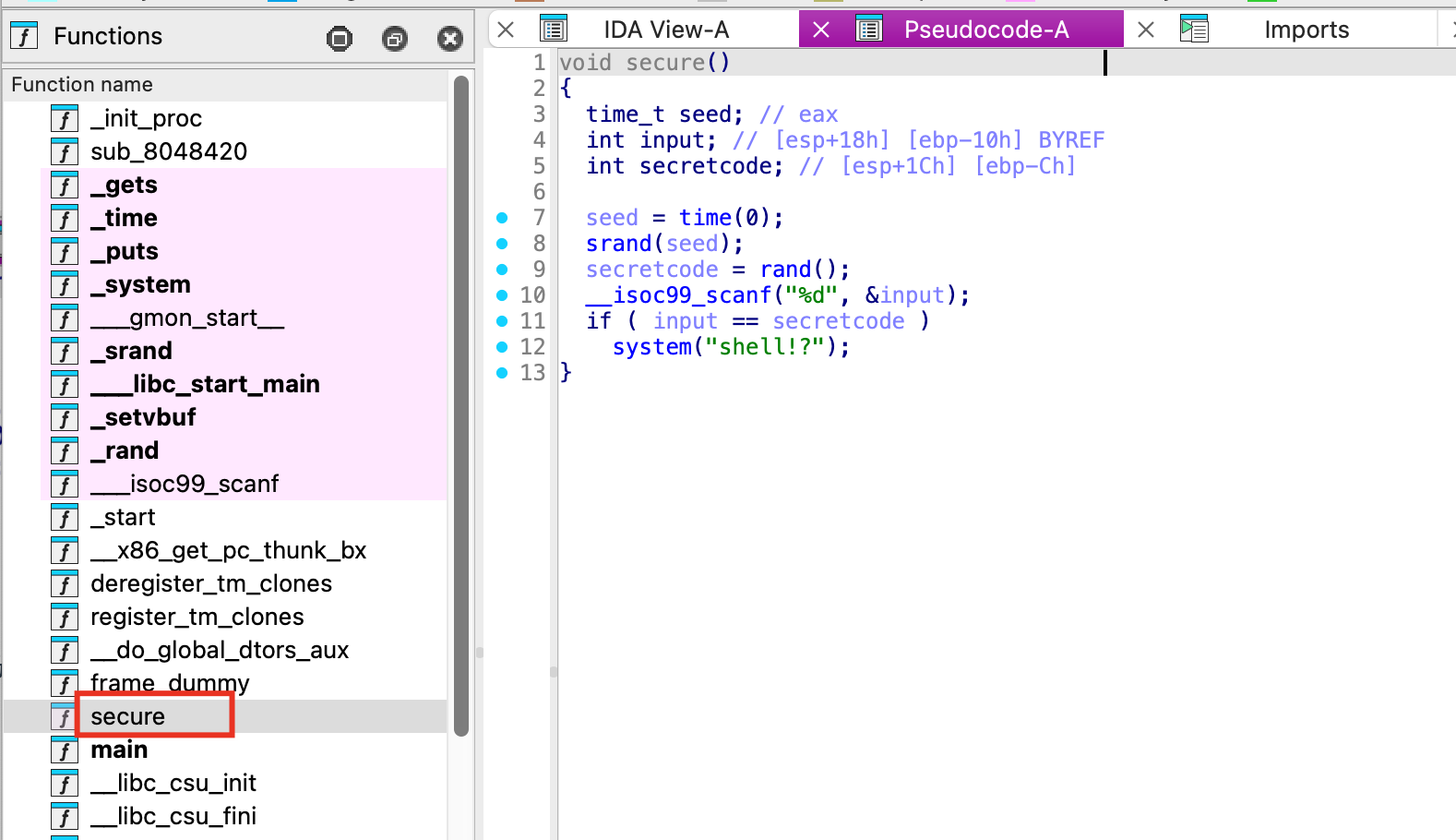This screenshot has height=840, width=1456.
Task: Select _system in the function list
Action: pyautogui.click(x=140, y=284)
